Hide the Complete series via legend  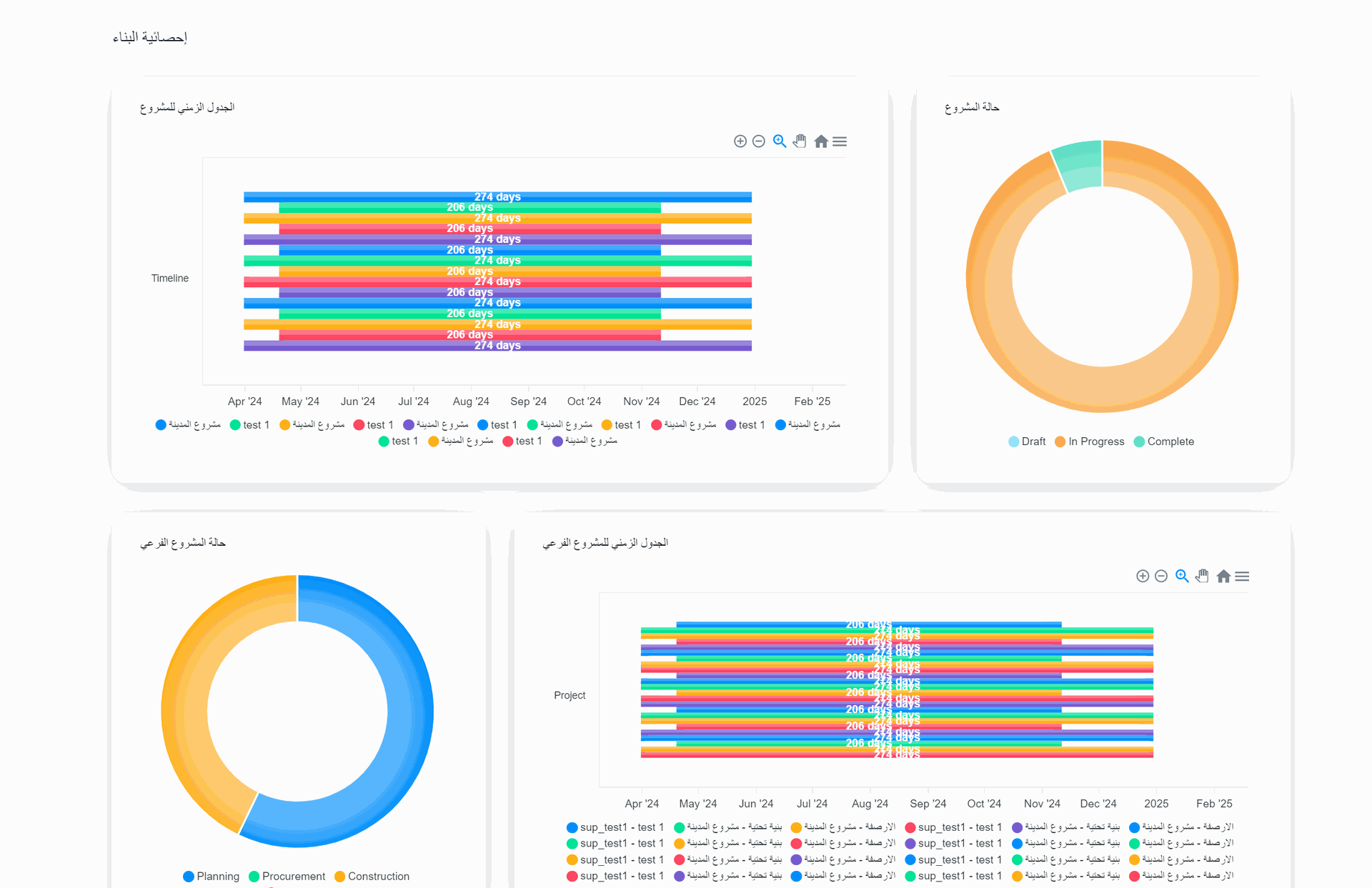[x=1164, y=441]
